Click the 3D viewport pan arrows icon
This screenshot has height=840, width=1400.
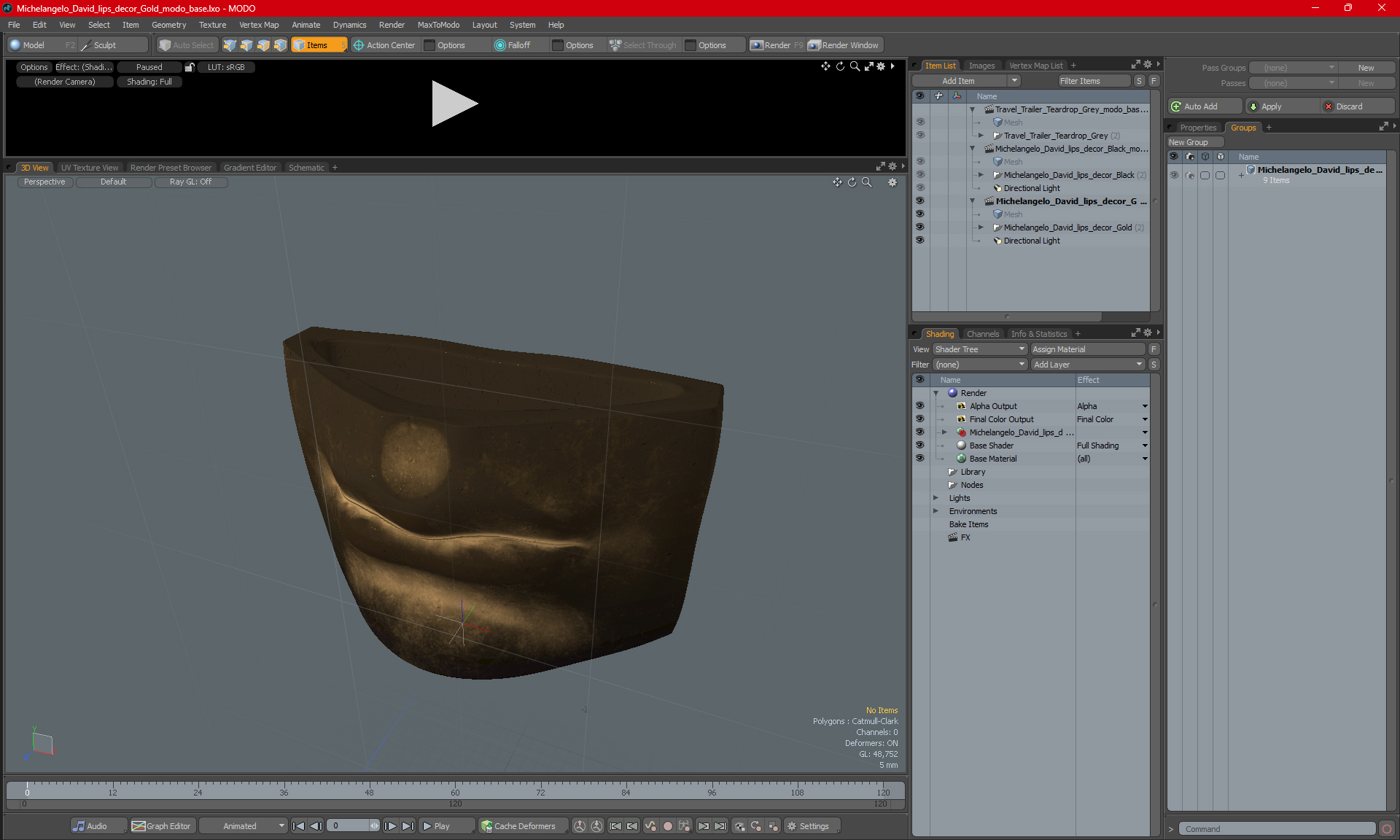click(837, 182)
